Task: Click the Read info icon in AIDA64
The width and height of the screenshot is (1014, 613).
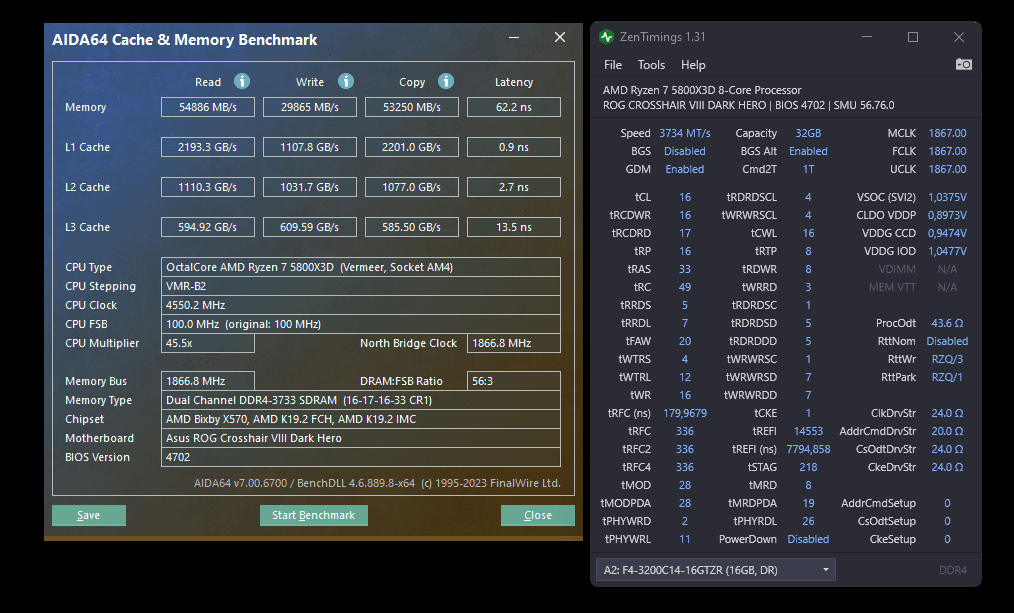Action: click(242, 81)
